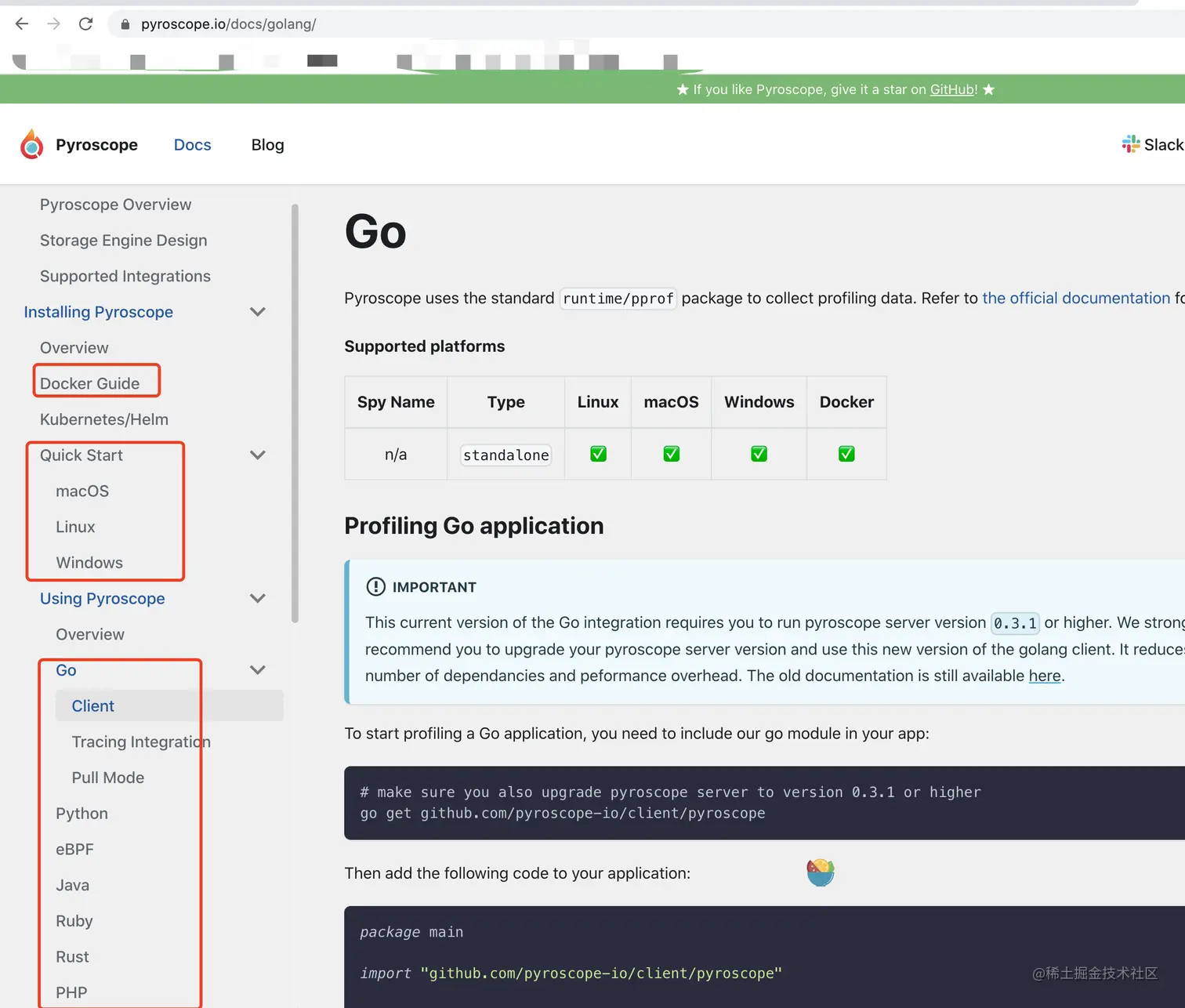Open Windows quick start page
Image resolution: width=1185 pixels, height=1008 pixels.
pos(89,564)
